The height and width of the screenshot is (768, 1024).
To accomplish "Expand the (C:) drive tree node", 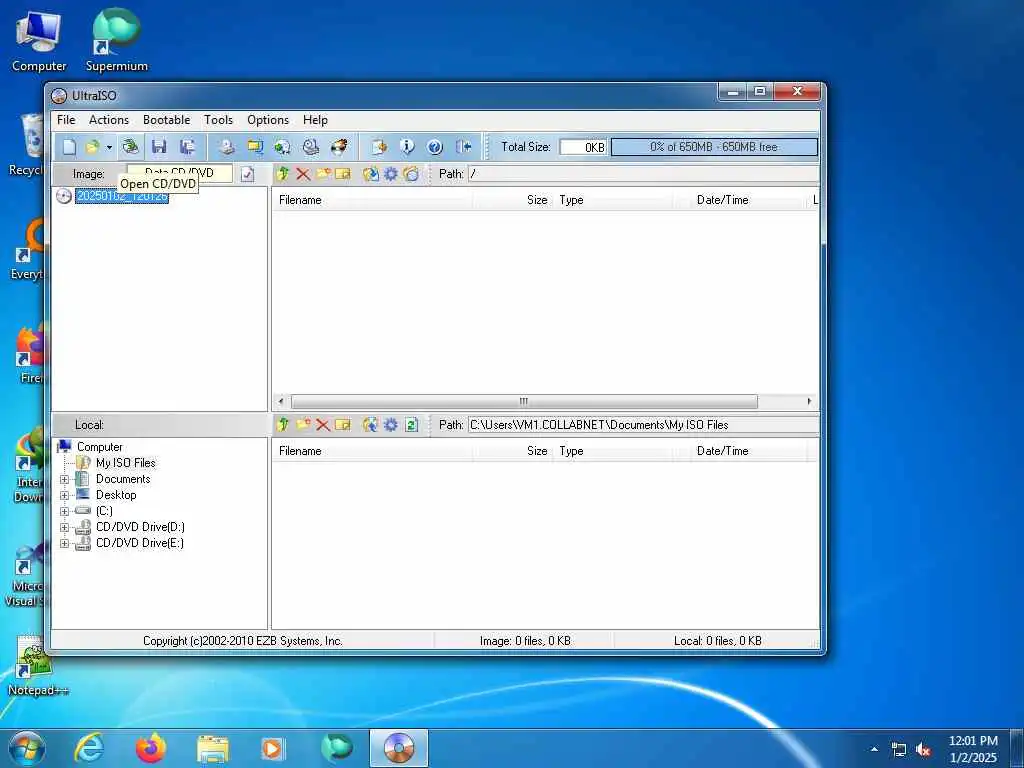I will [64, 511].
